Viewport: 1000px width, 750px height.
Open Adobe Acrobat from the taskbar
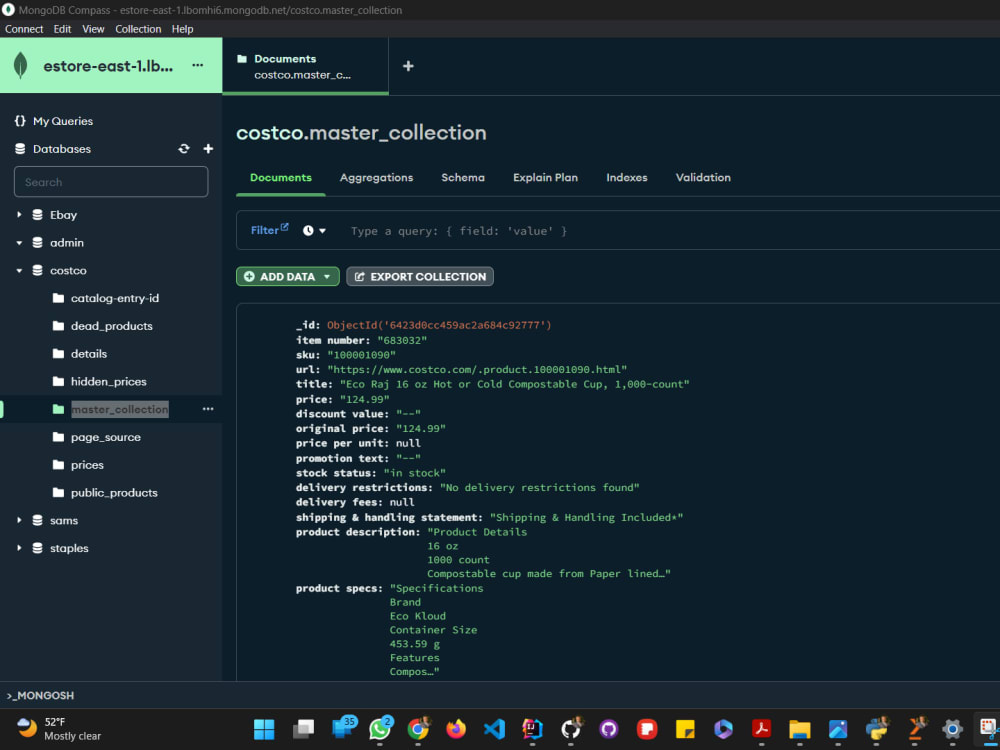(x=761, y=728)
